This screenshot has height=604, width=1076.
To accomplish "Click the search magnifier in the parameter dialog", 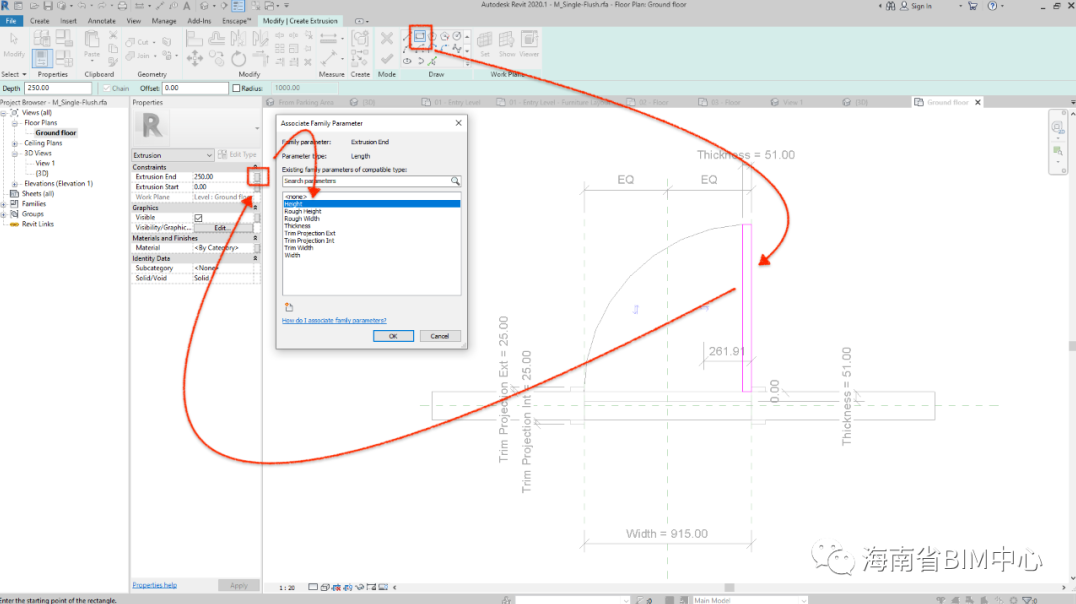I will pos(455,181).
